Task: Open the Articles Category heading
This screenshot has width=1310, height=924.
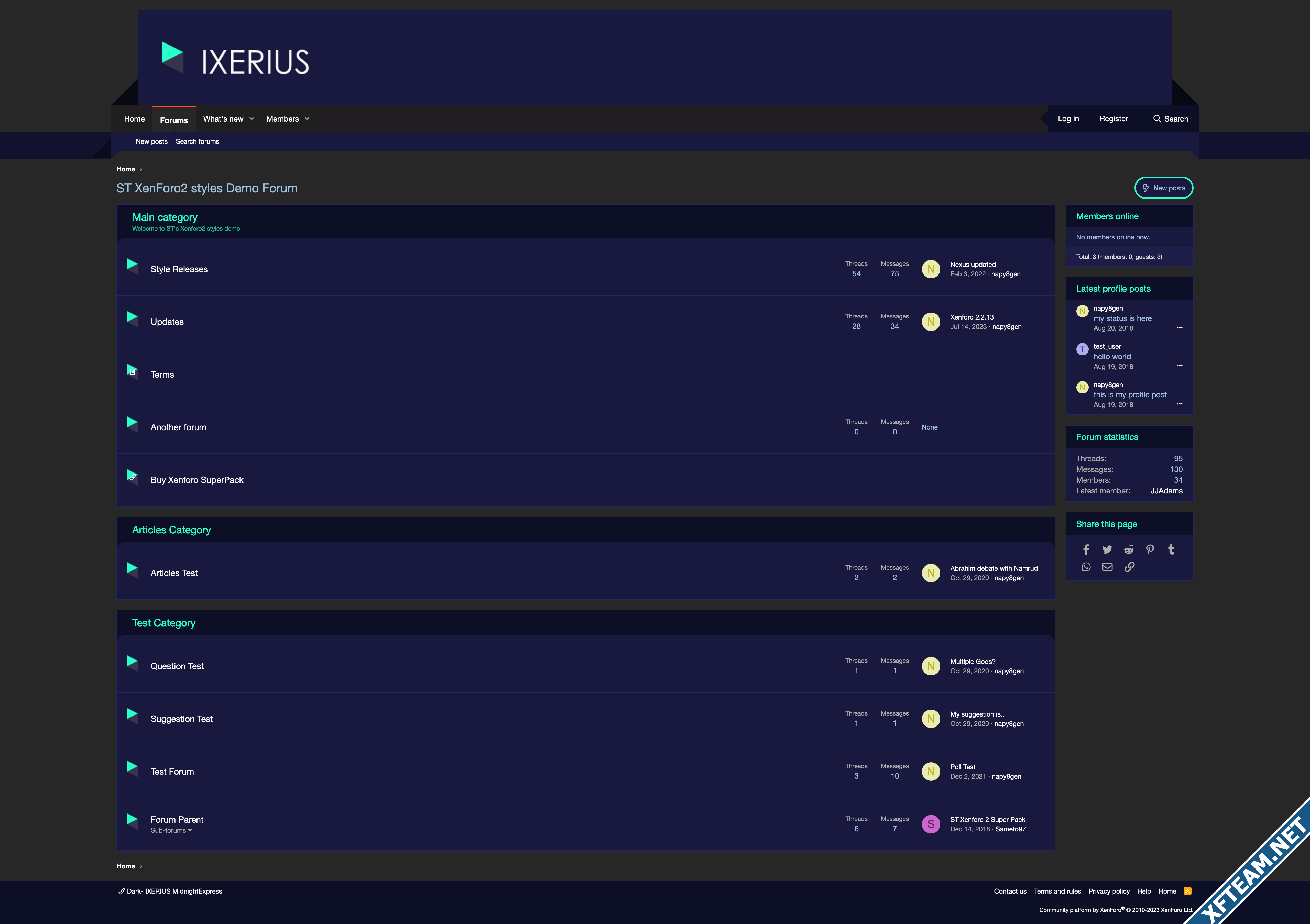Action: [171, 530]
